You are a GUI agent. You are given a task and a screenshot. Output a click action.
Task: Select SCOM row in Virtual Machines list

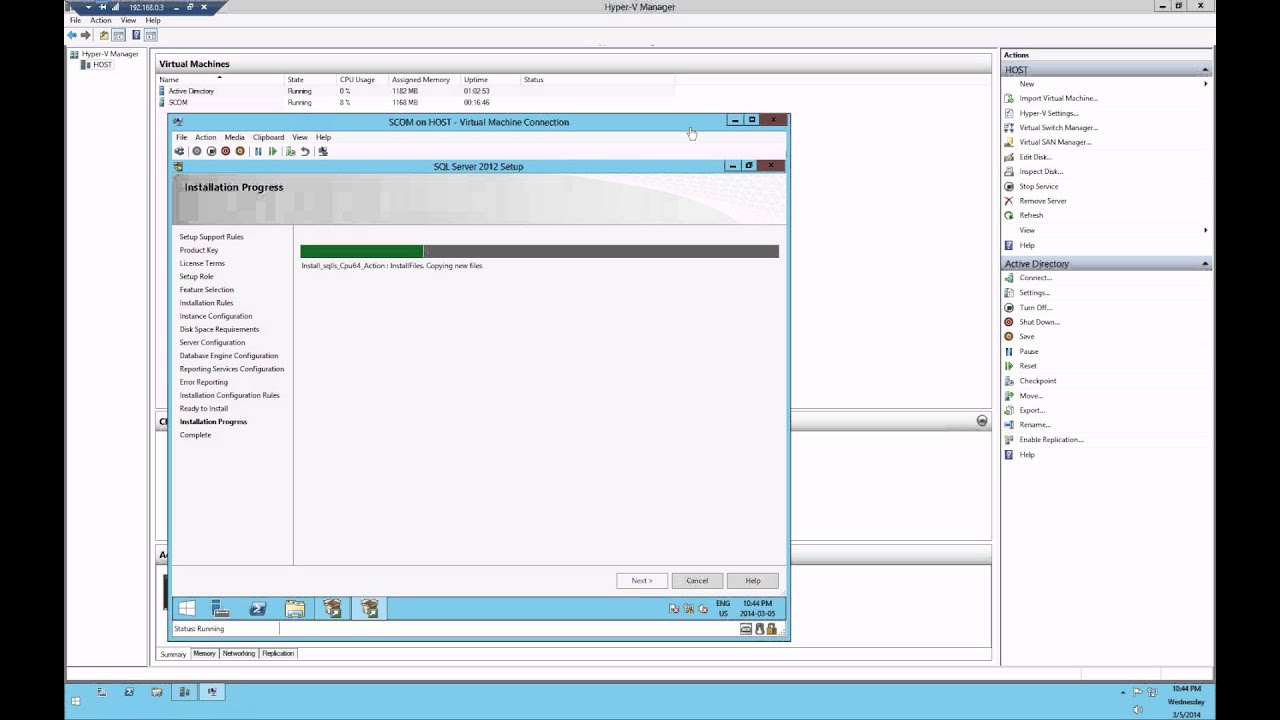click(x=416, y=102)
